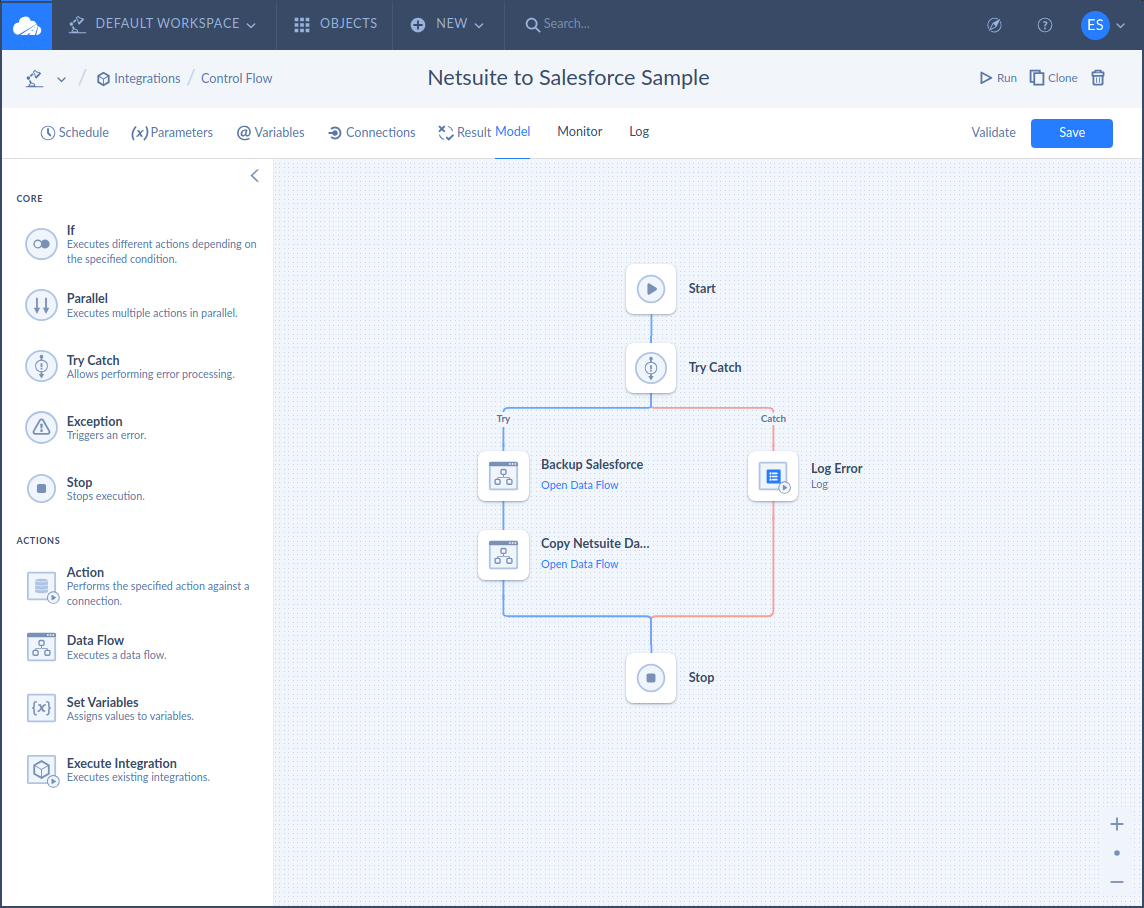Click the Skyvia cloud logo
The image size is (1144, 908).
[x=27, y=26]
